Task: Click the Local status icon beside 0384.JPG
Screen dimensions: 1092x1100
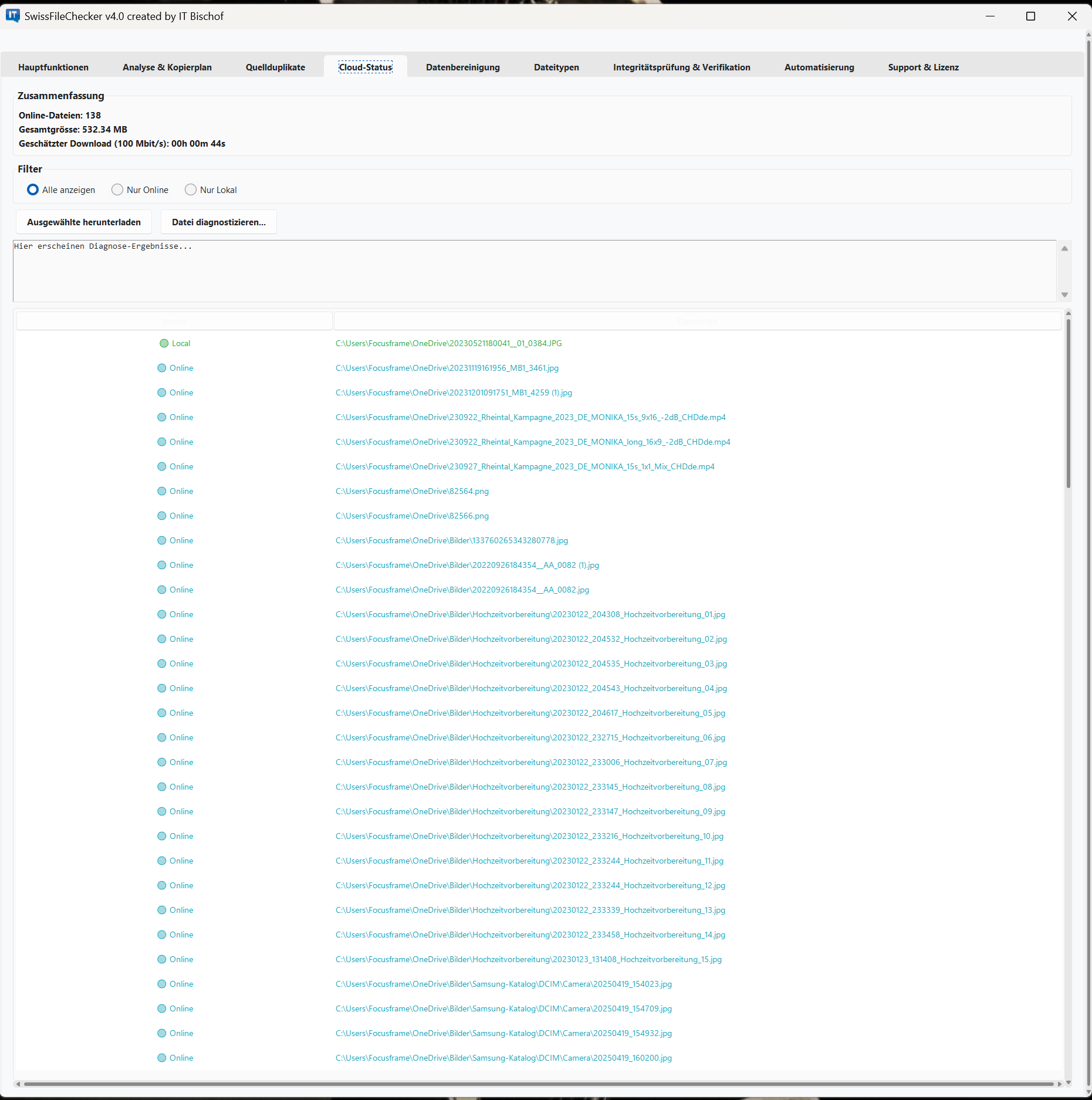Action: 164,343
